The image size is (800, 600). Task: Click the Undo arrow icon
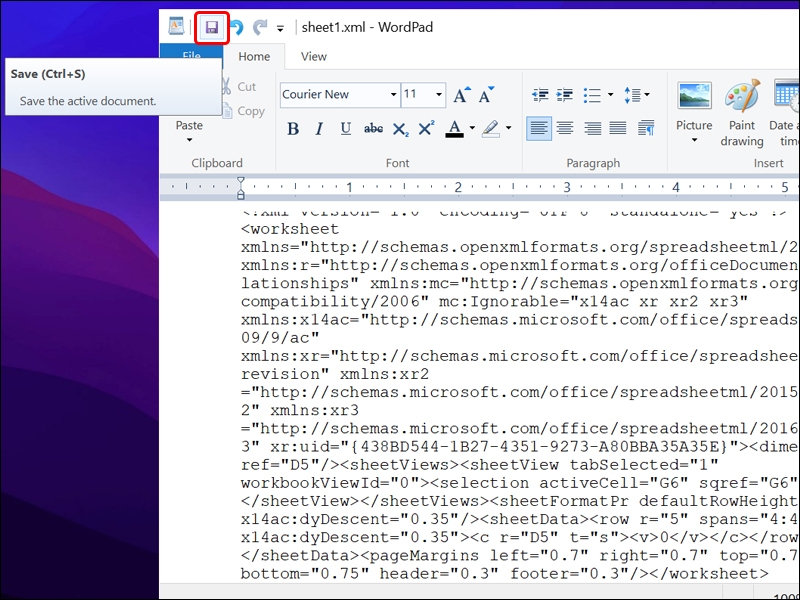(x=236, y=27)
